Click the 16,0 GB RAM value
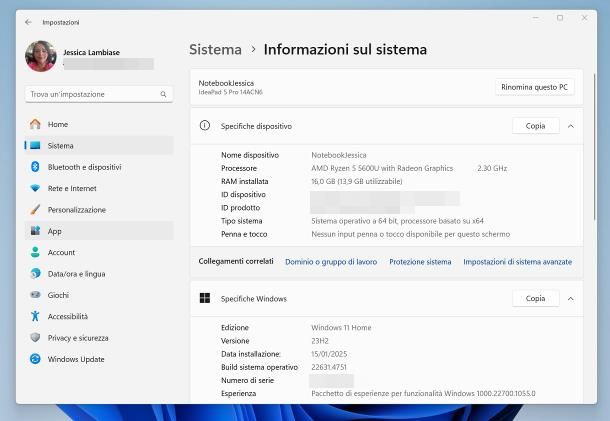610x421 pixels. coord(357,181)
